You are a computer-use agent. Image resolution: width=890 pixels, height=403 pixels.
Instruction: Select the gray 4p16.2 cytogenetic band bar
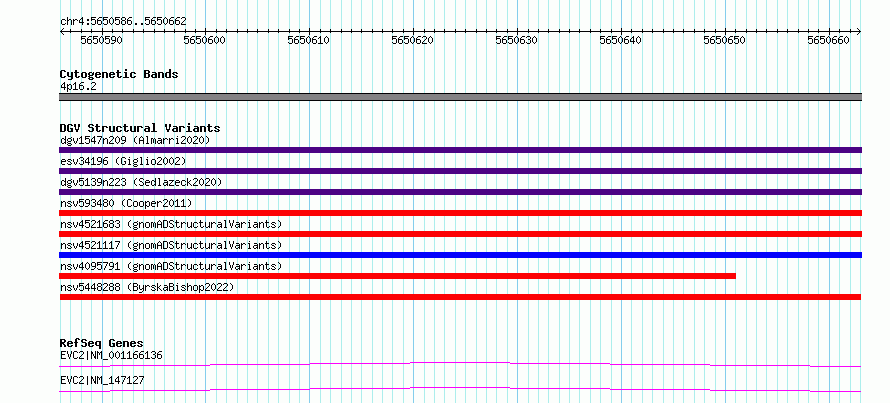coord(460,97)
